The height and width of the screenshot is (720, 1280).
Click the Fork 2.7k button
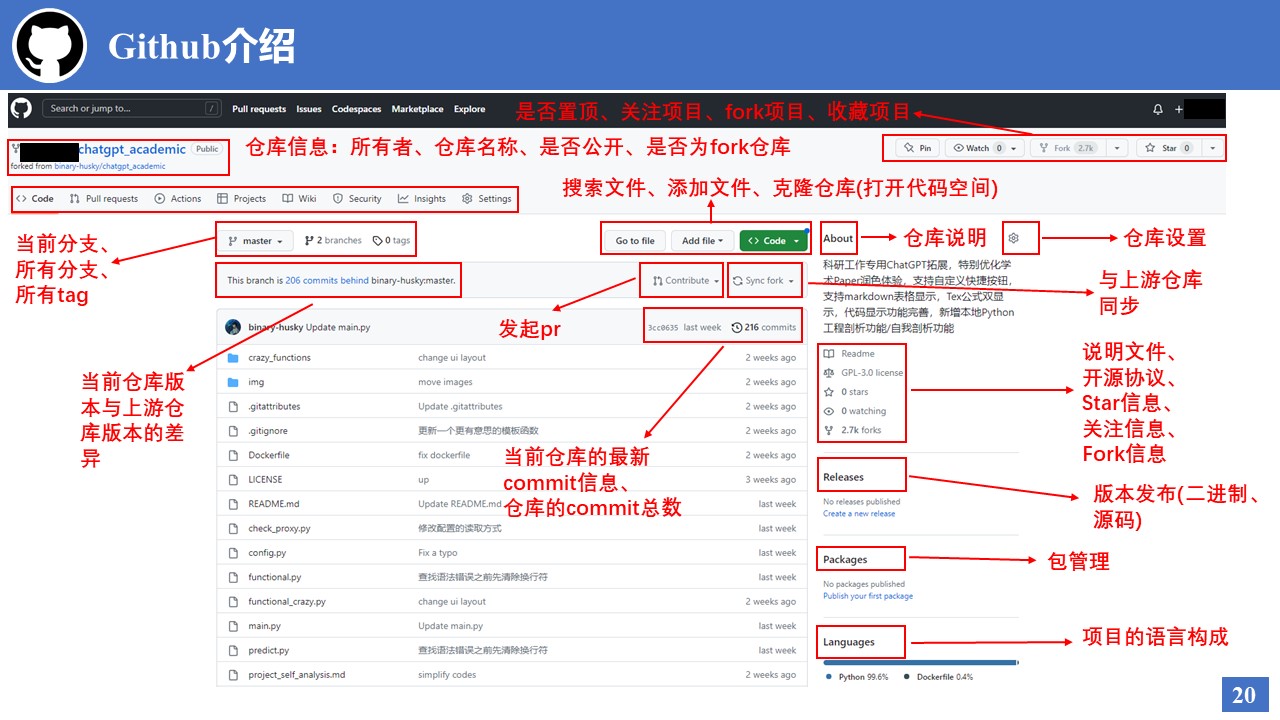coord(1066,148)
